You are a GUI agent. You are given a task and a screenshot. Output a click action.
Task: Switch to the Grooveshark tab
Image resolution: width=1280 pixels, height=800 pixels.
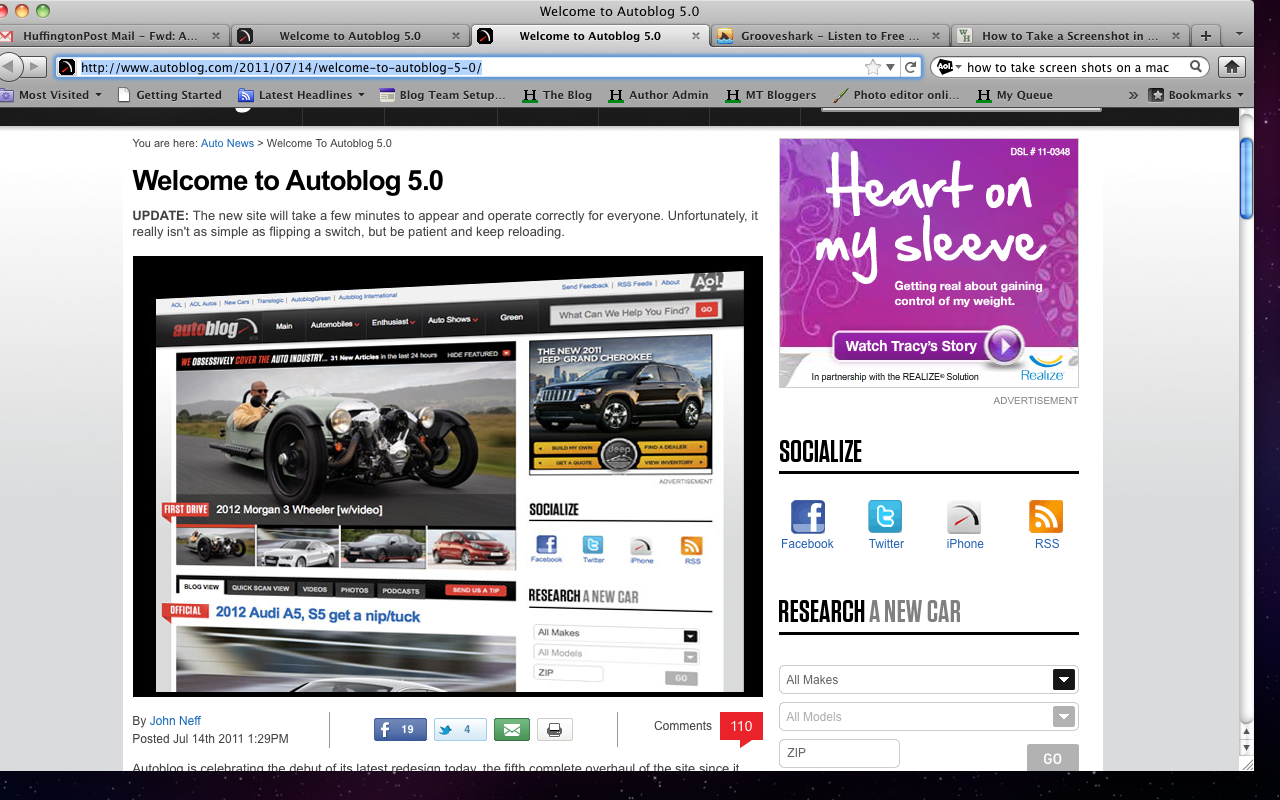(x=830, y=35)
